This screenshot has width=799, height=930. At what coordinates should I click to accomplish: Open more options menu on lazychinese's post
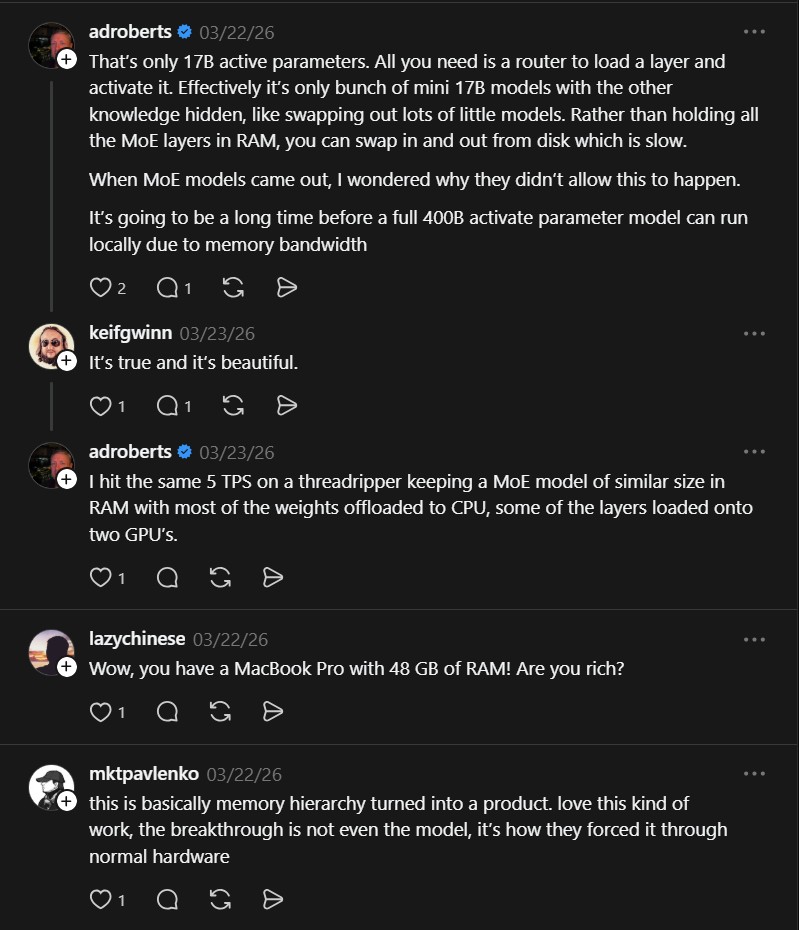click(x=754, y=639)
